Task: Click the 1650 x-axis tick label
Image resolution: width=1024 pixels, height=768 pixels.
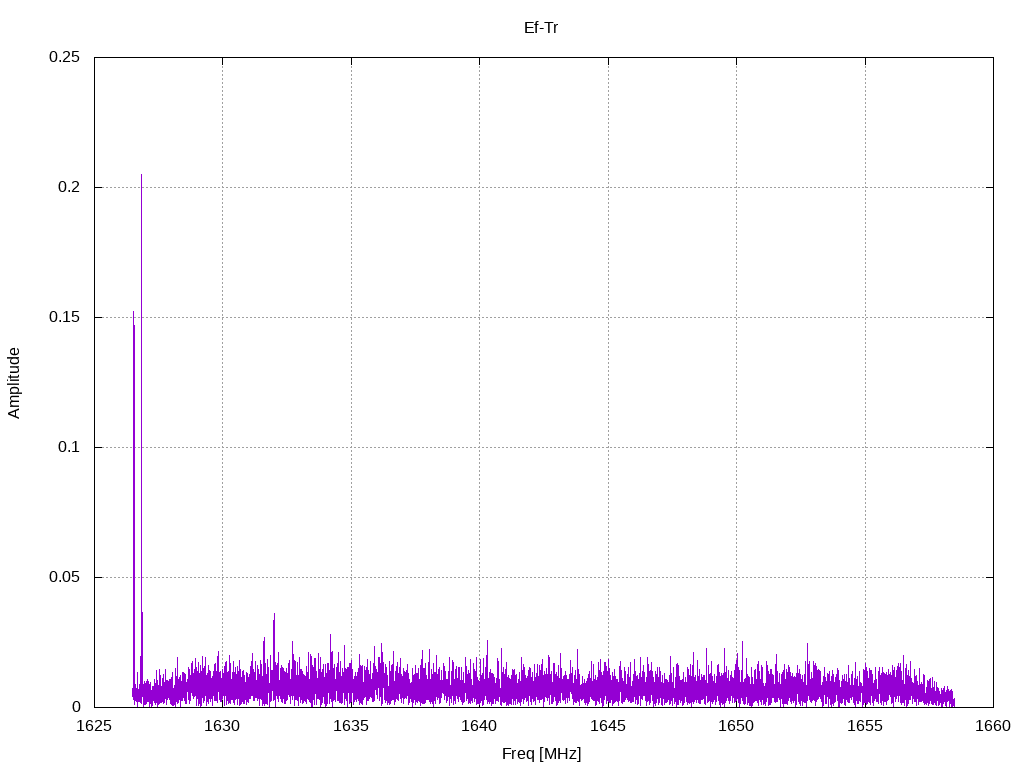Action: coord(736,726)
